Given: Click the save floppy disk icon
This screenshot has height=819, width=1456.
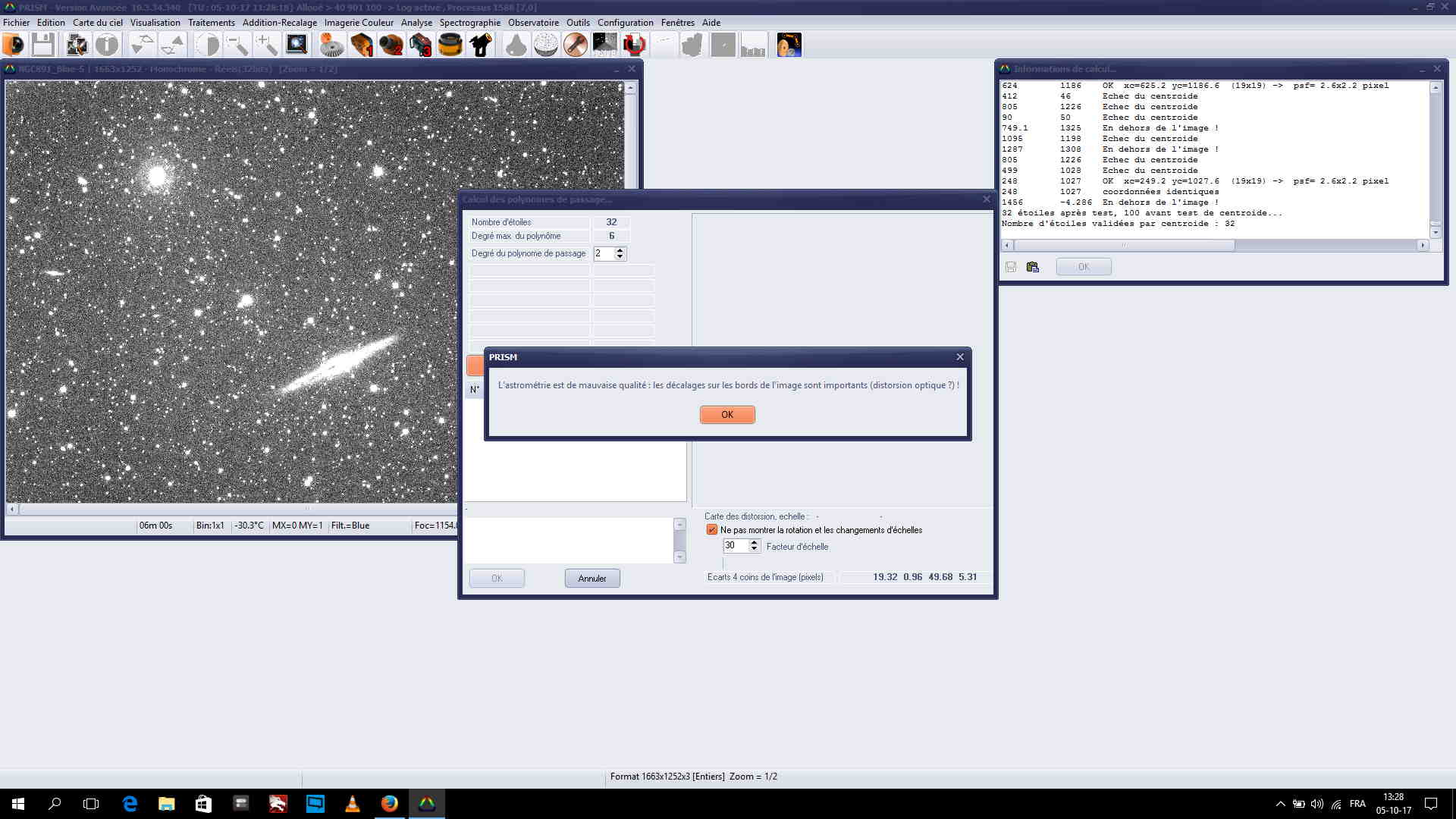Looking at the screenshot, I should point(43,45).
